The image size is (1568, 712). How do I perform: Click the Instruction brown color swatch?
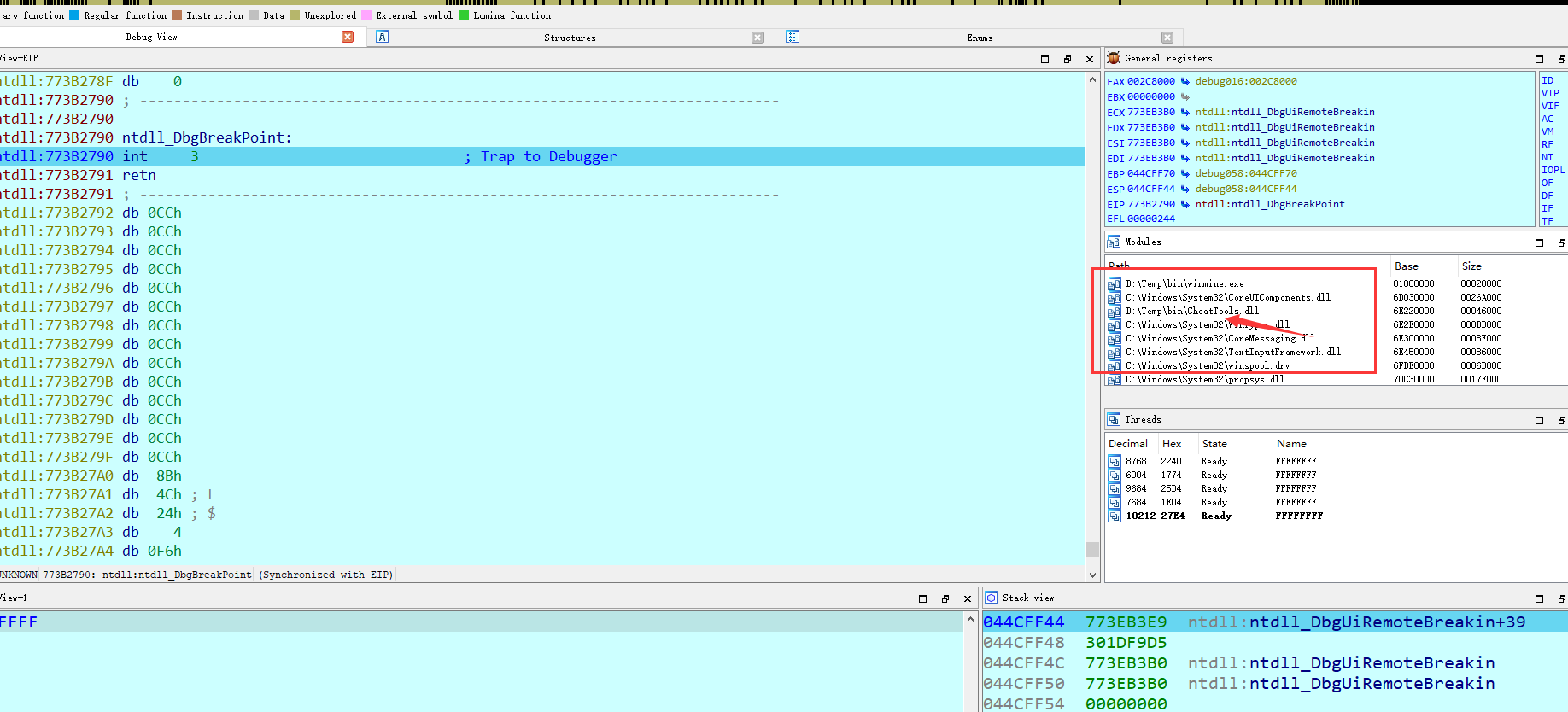click(x=177, y=15)
